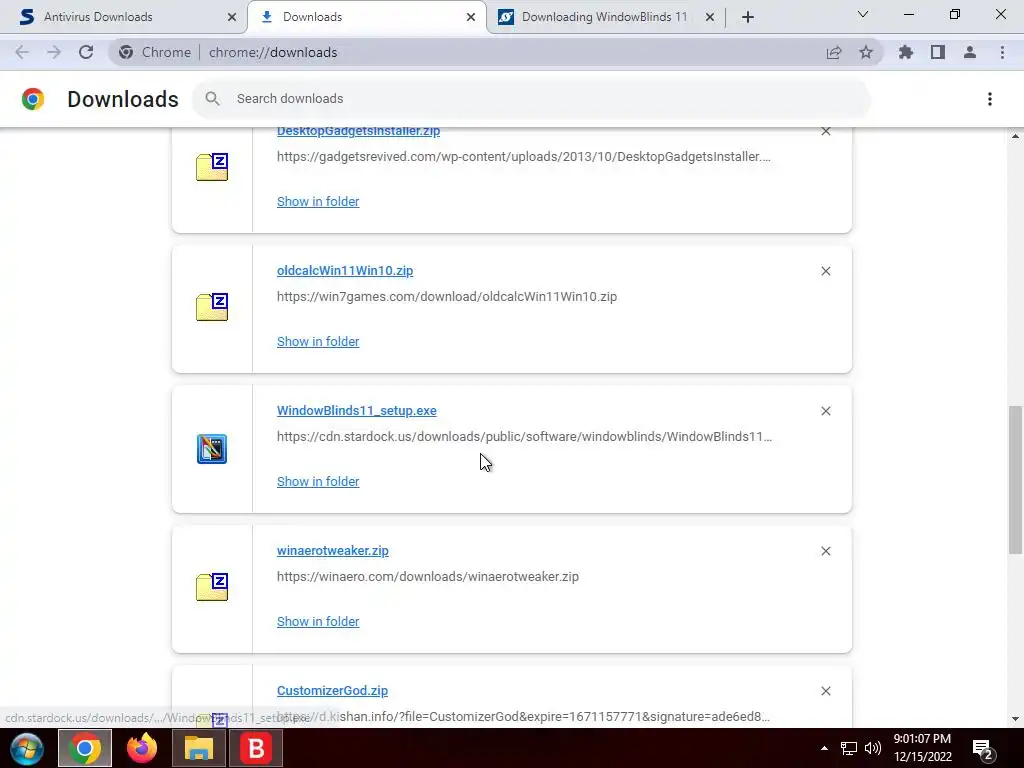Remove CustomizerGod.zip from the list
The width and height of the screenshot is (1024, 768).
[825, 691]
